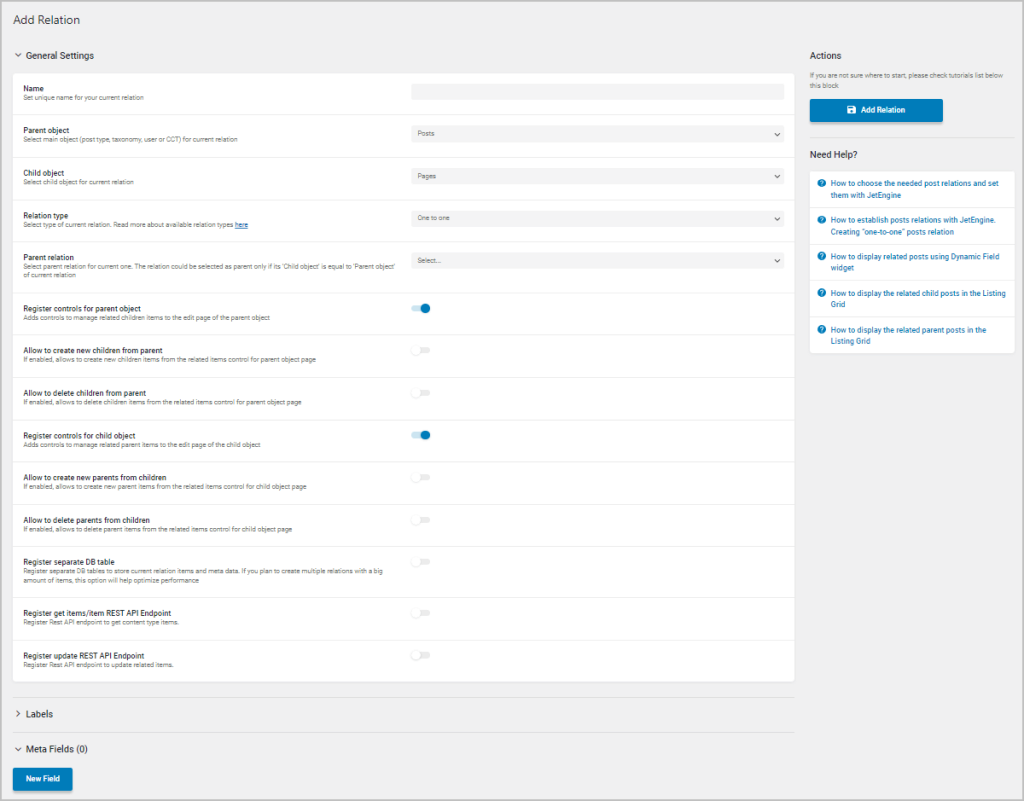Enable "Register update REST API Endpoint"

(420, 655)
